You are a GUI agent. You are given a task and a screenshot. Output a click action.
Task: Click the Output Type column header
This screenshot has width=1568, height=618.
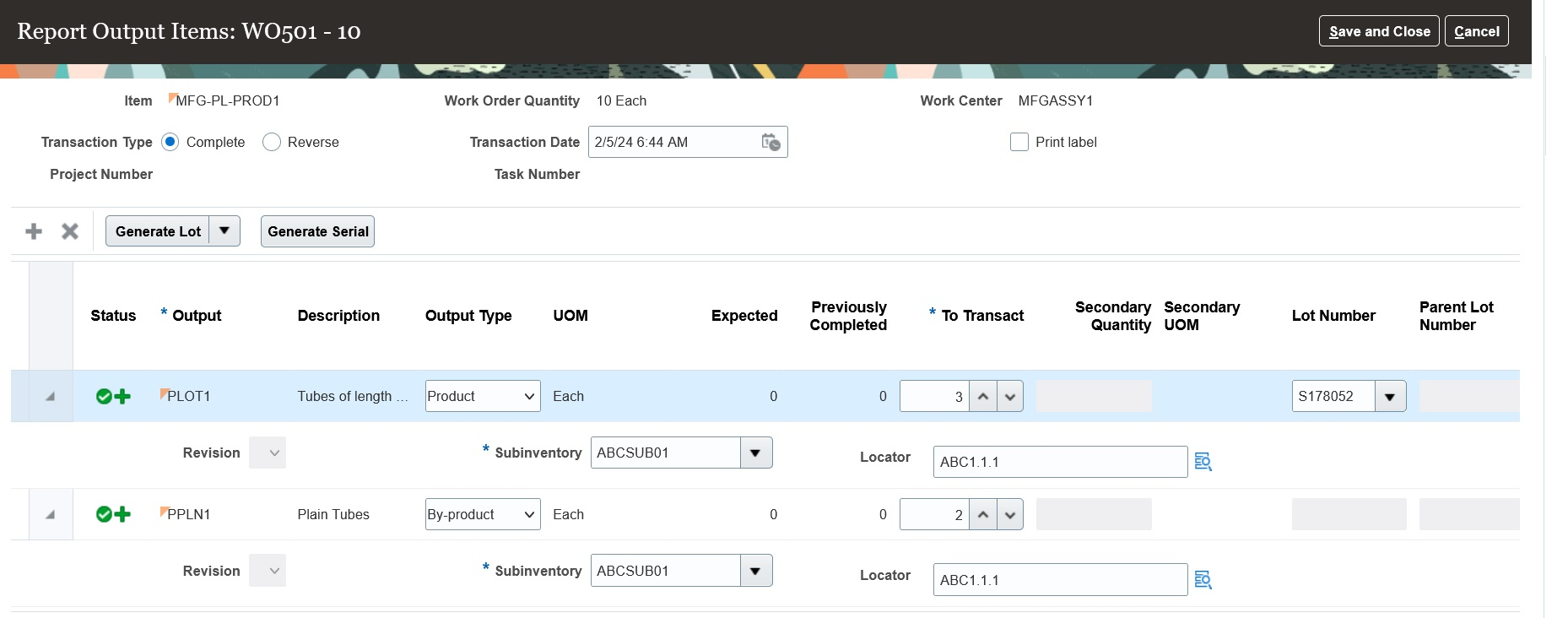468,316
